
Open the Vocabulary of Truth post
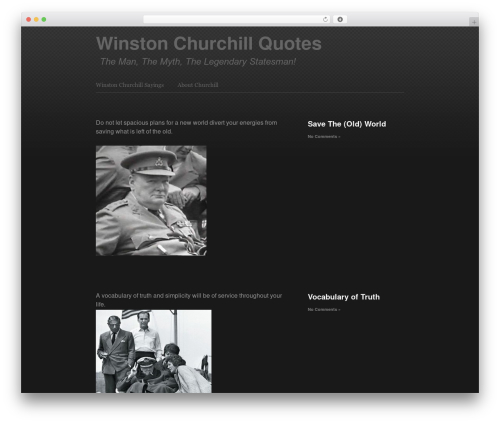click(x=344, y=297)
